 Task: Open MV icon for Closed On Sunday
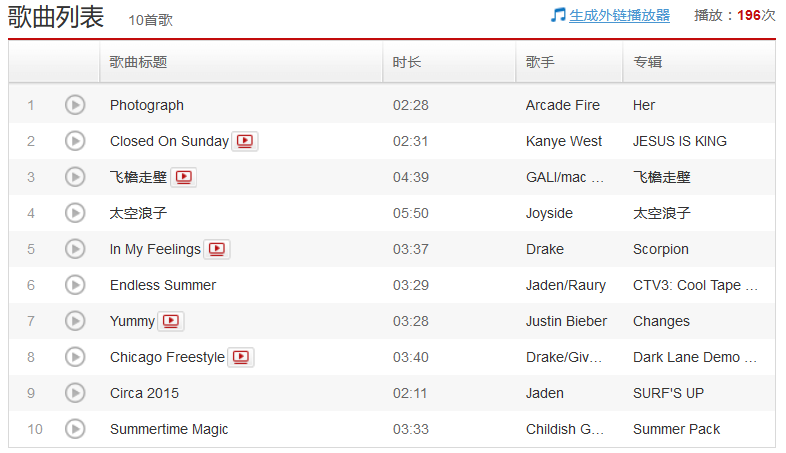point(245,141)
